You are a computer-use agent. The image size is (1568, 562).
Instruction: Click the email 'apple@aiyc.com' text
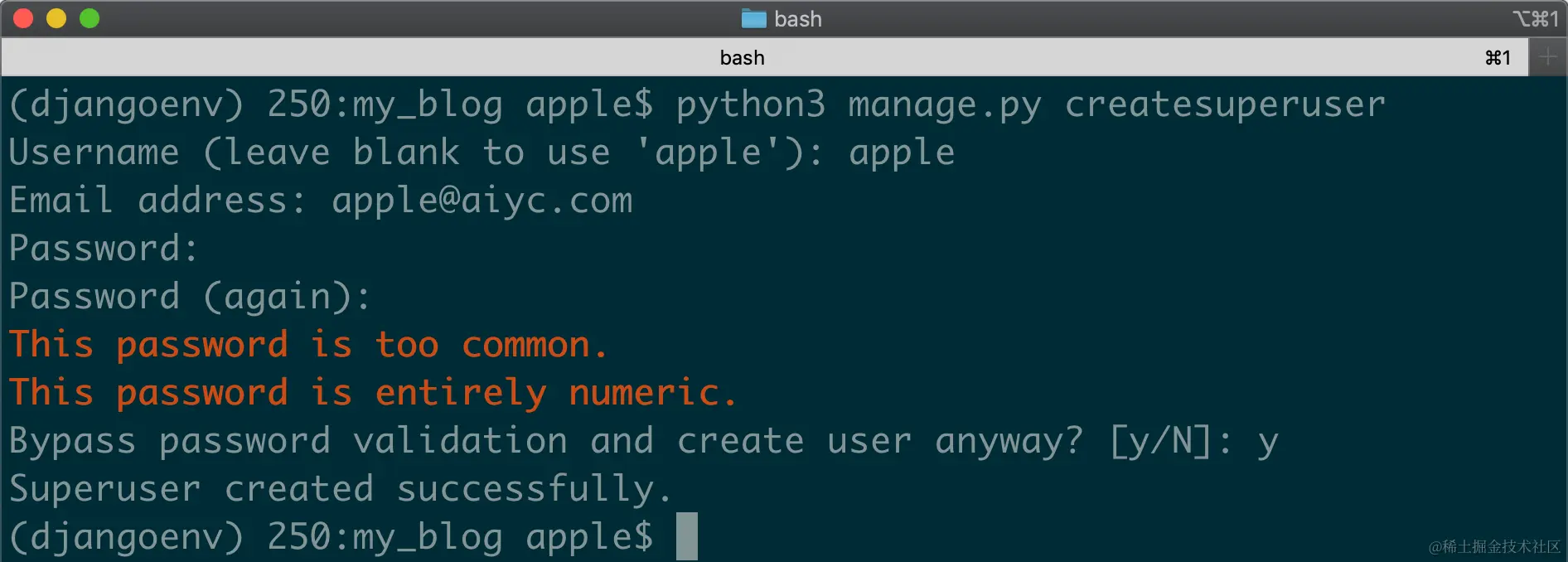482,201
